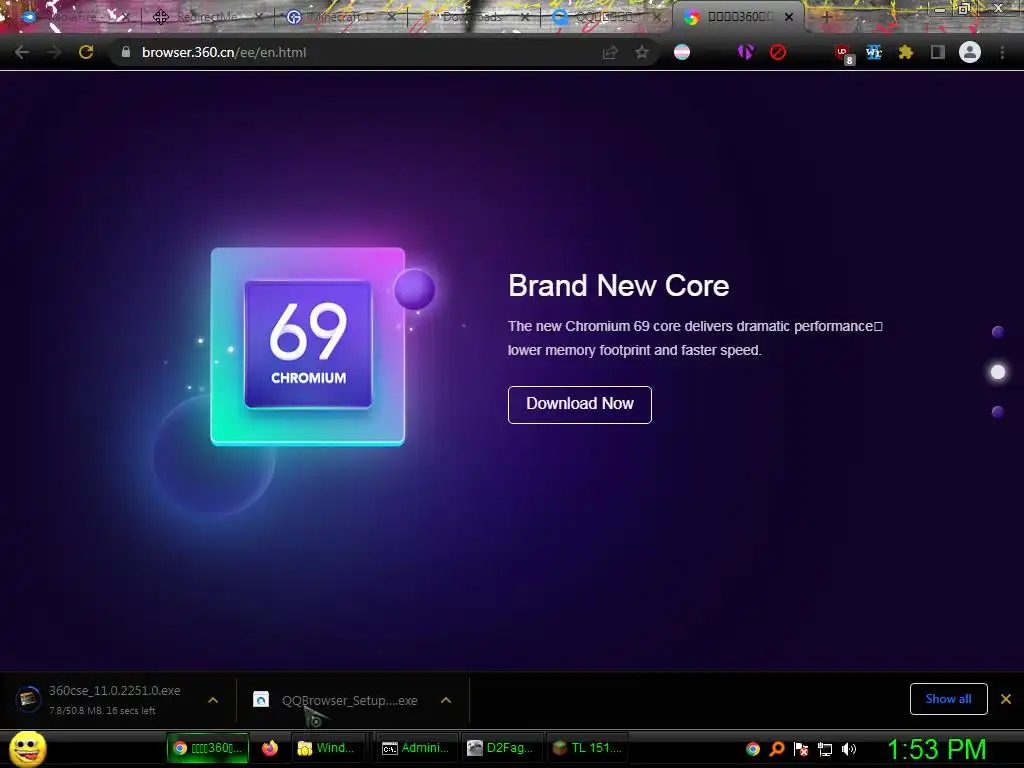Open the red blocked-circle extension
This screenshot has height=768, width=1024.
pyautogui.click(x=777, y=52)
